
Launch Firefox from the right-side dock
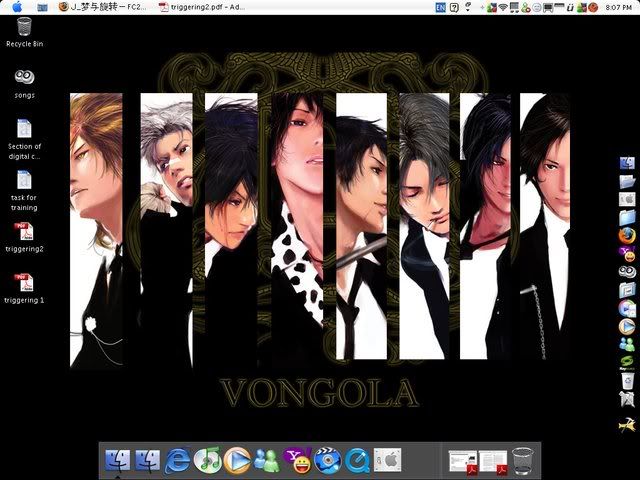click(x=627, y=236)
